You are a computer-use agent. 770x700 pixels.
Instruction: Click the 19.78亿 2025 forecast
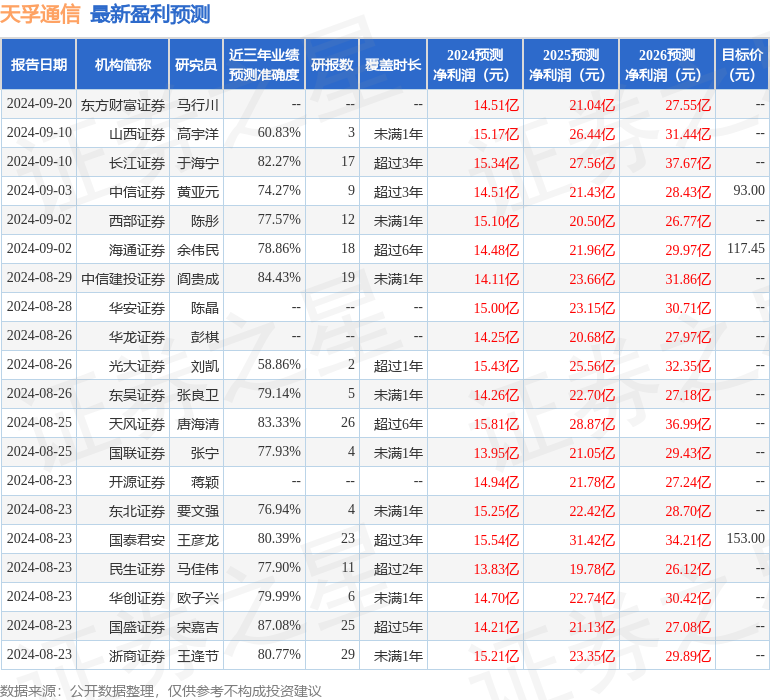[x=592, y=569]
